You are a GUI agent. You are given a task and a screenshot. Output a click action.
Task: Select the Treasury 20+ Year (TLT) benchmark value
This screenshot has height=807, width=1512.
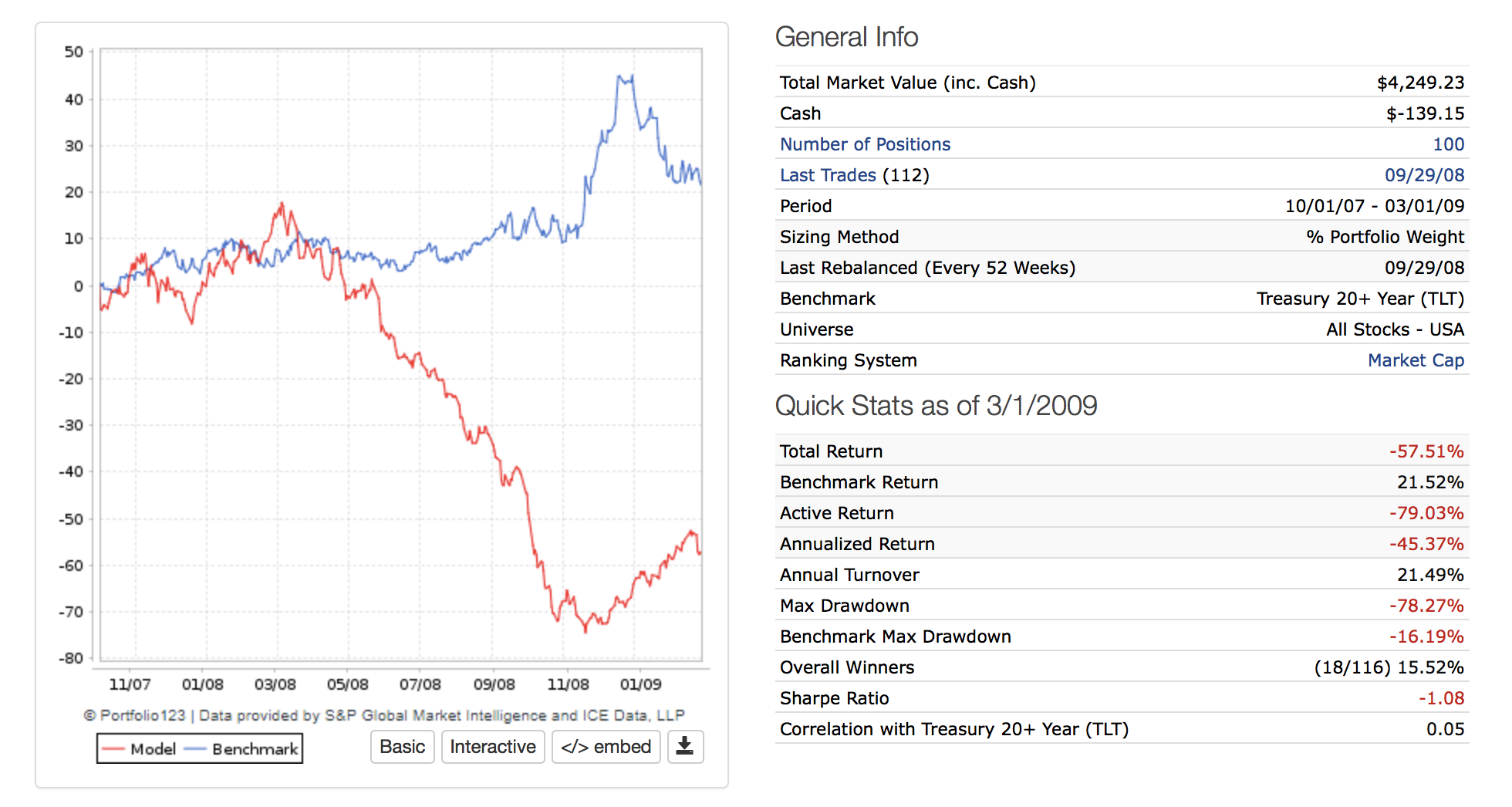[x=1360, y=299]
